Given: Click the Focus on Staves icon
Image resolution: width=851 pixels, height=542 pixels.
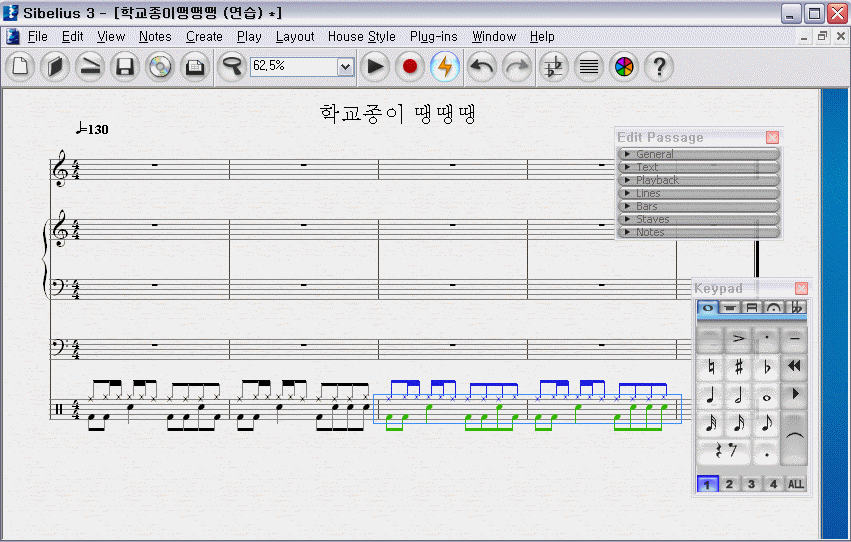Looking at the screenshot, I should click(589, 67).
